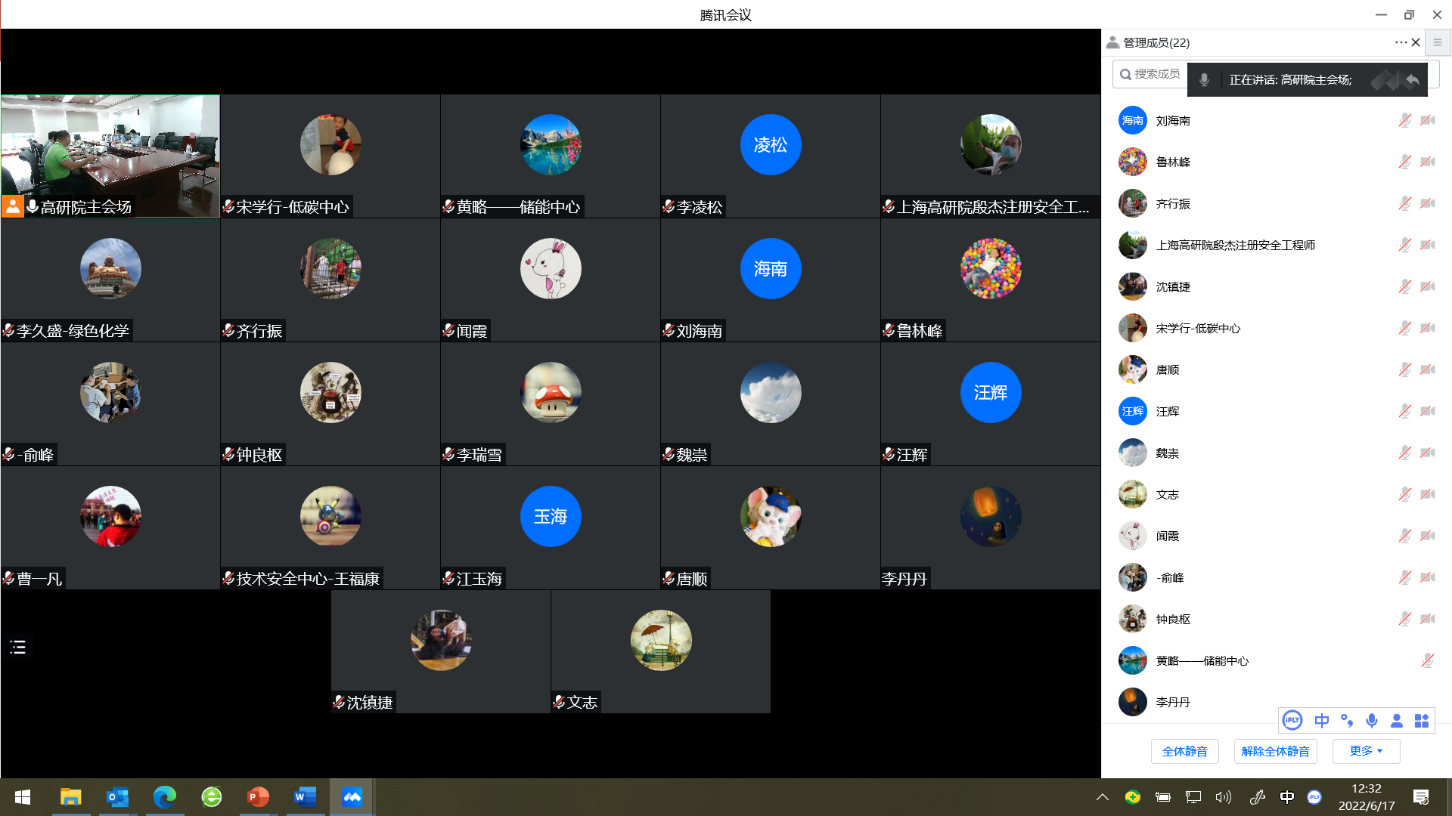The image size is (1452, 816).
Task: Show hidden icons in the system tray
Action: tap(1102, 797)
